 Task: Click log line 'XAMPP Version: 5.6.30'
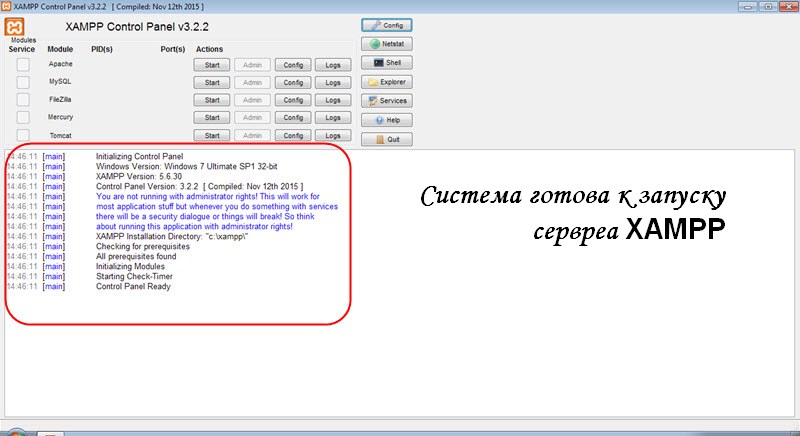(139, 176)
